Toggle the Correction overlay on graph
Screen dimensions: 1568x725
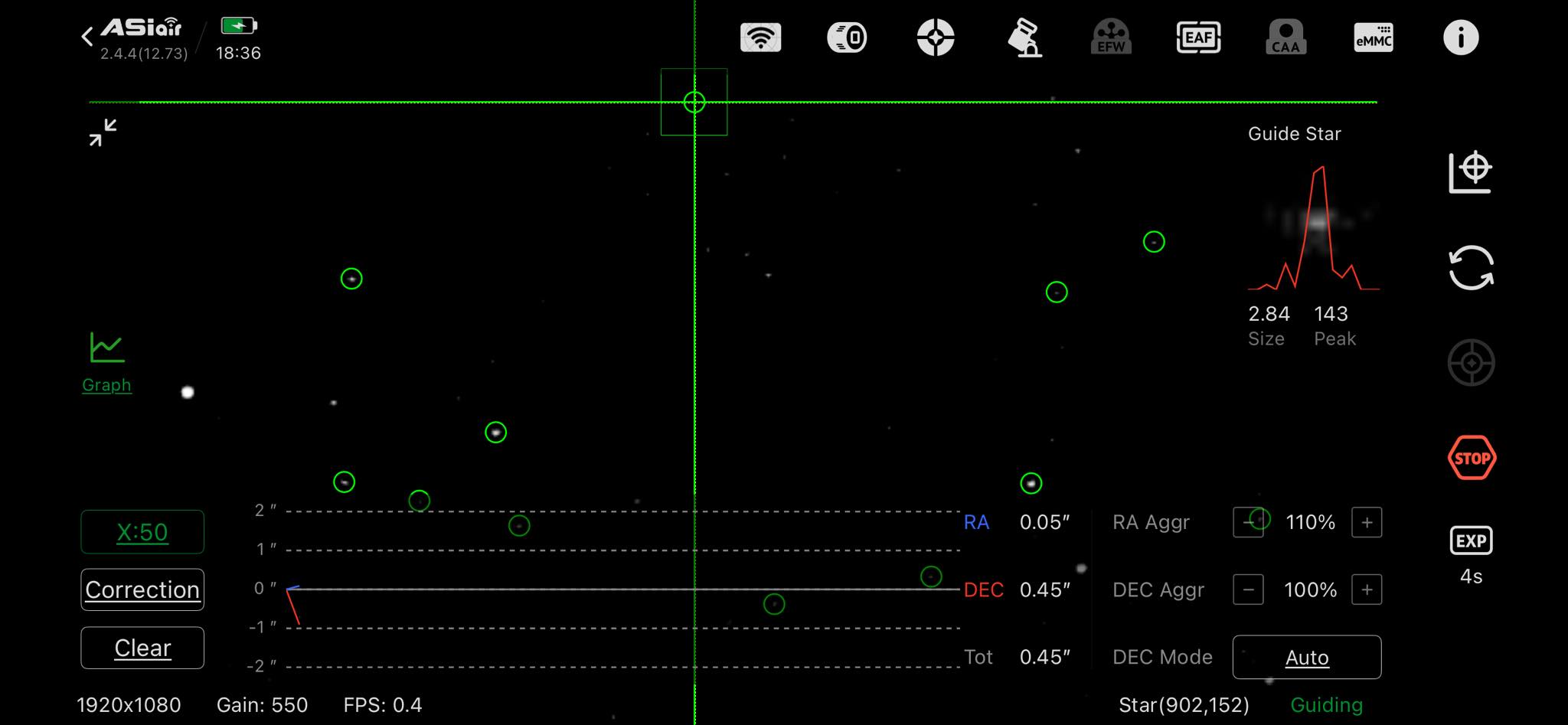point(142,589)
